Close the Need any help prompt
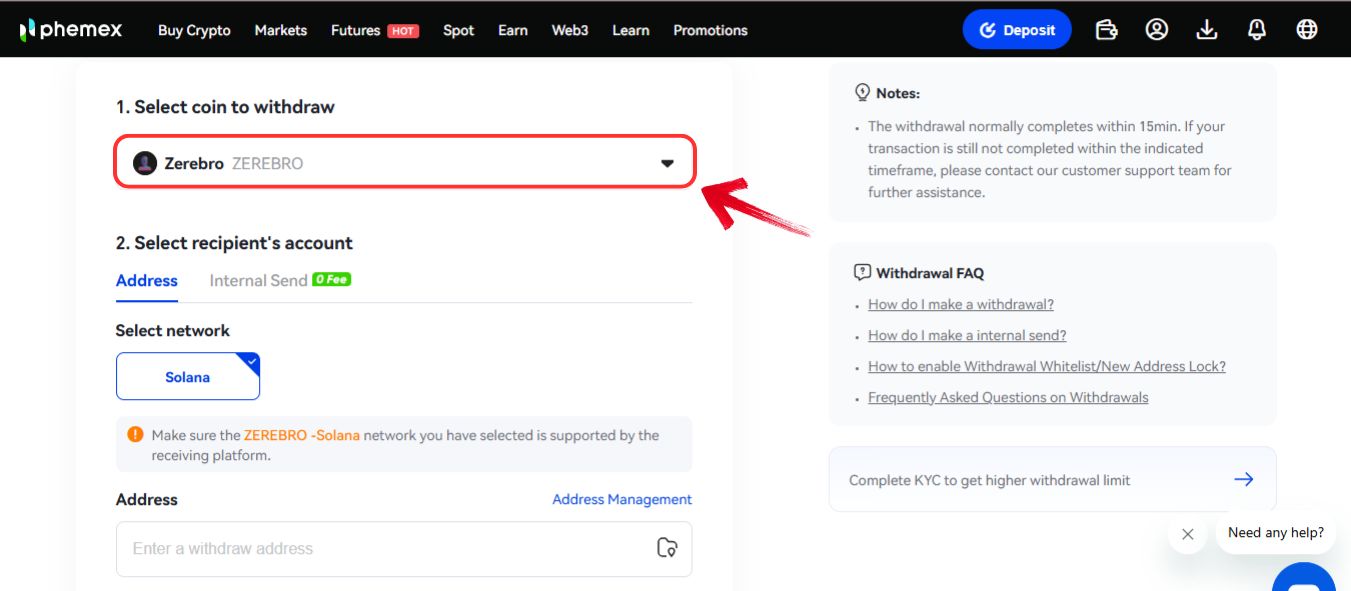This screenshot has height=591, width=1351. 1188,534
